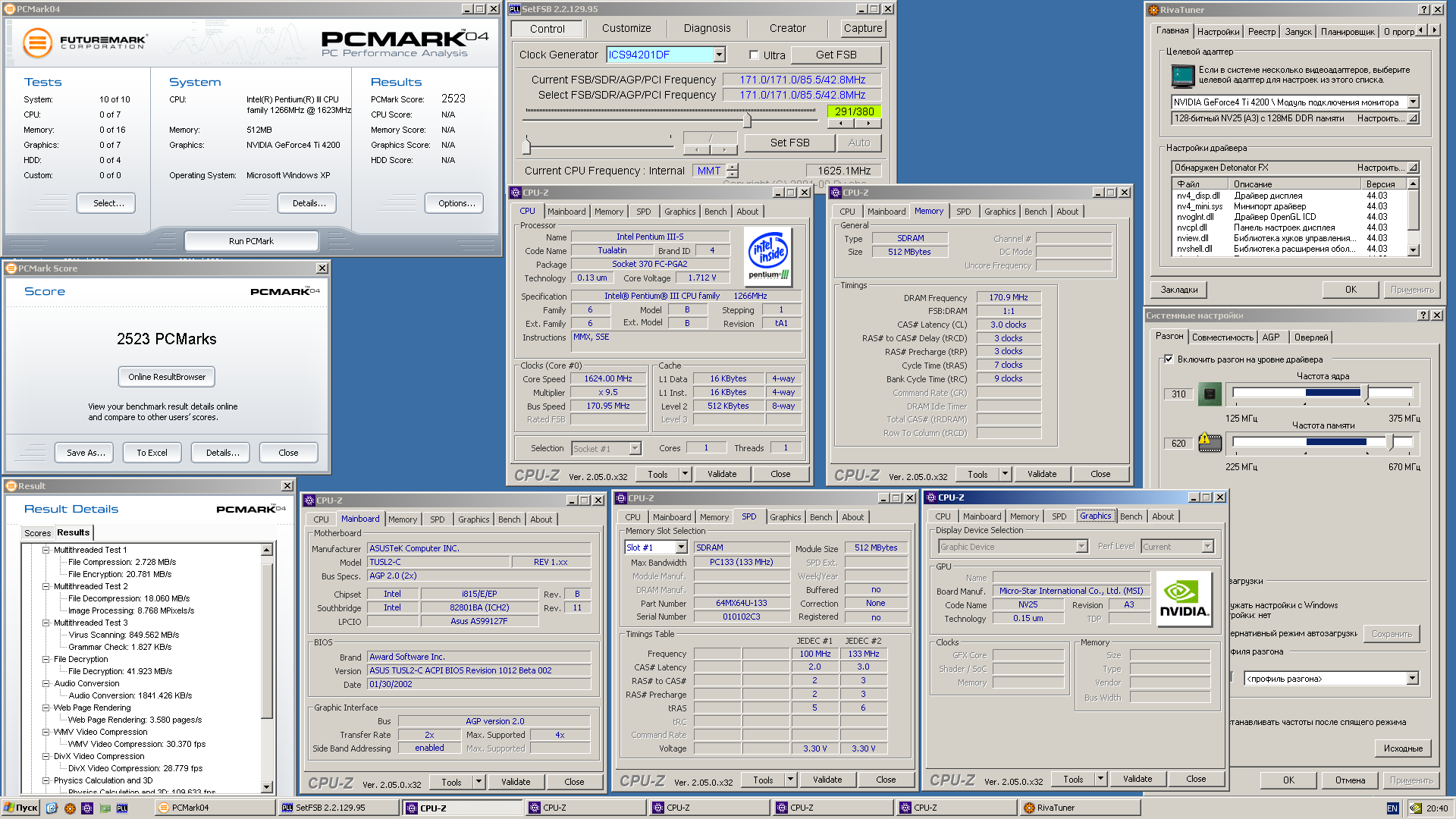Click the memory chip warning icon

pyautogui.click(x=1210, y=442)
